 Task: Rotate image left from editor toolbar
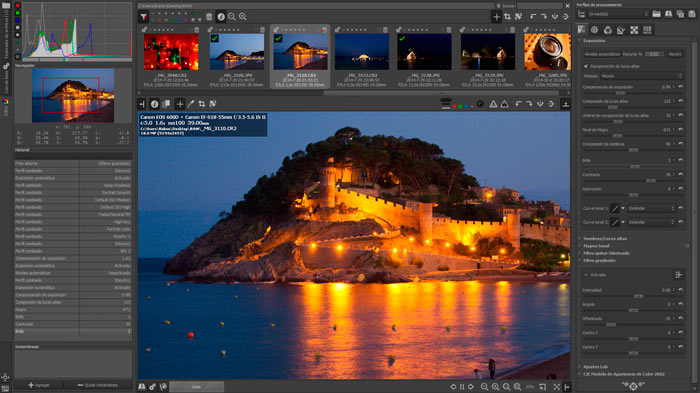tap(518, 104)
